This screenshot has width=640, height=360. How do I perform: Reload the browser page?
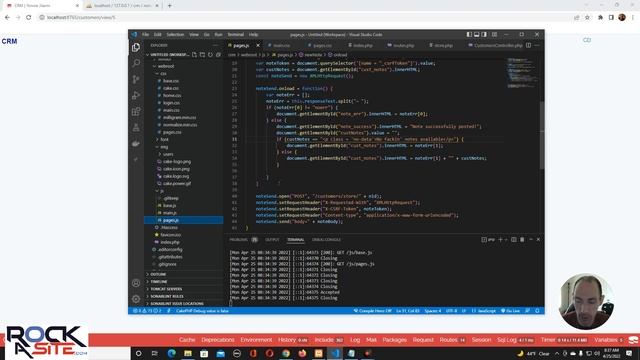29,18
